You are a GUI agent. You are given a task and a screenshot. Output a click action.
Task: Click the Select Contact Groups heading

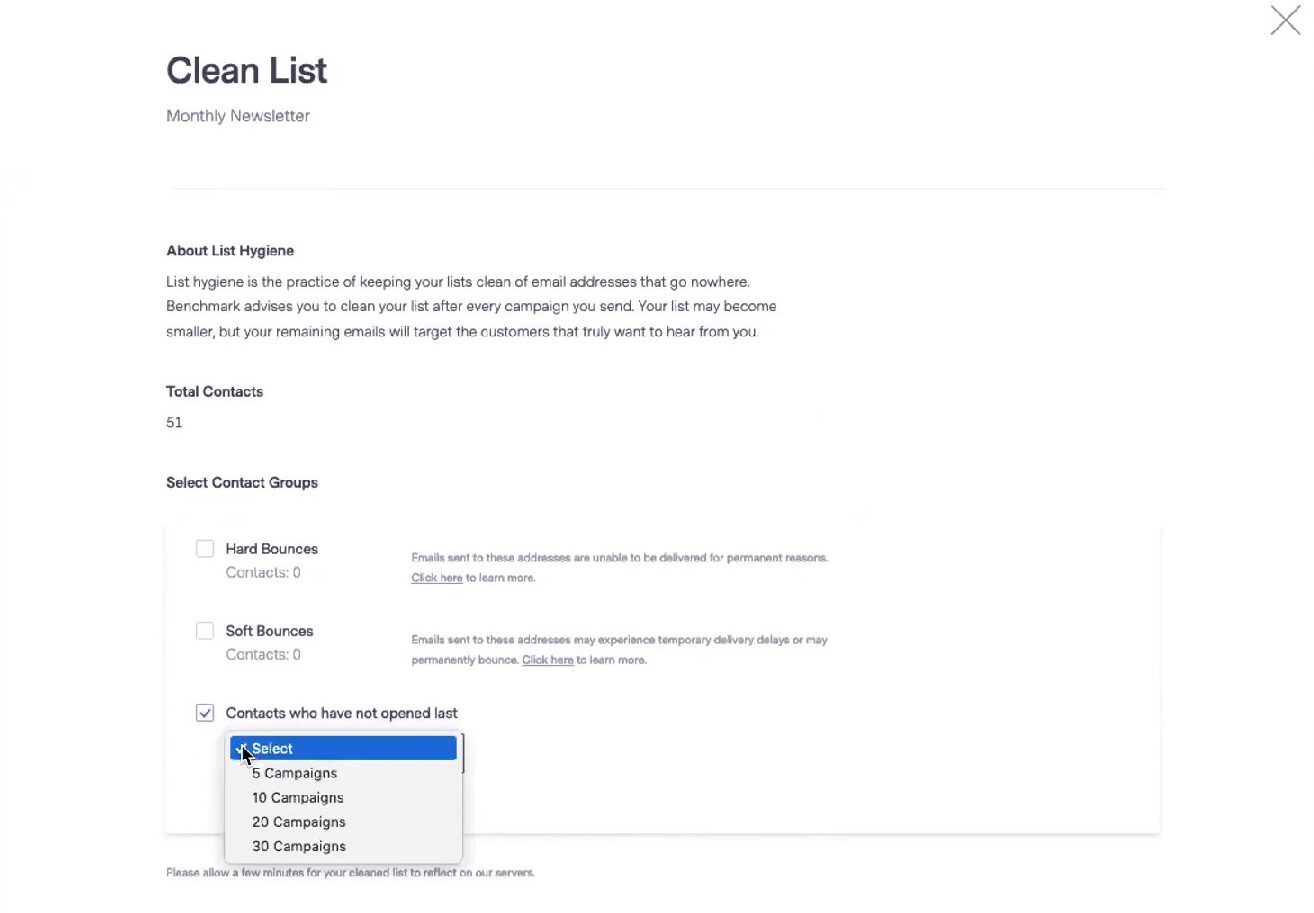click(x=242, y=483)
